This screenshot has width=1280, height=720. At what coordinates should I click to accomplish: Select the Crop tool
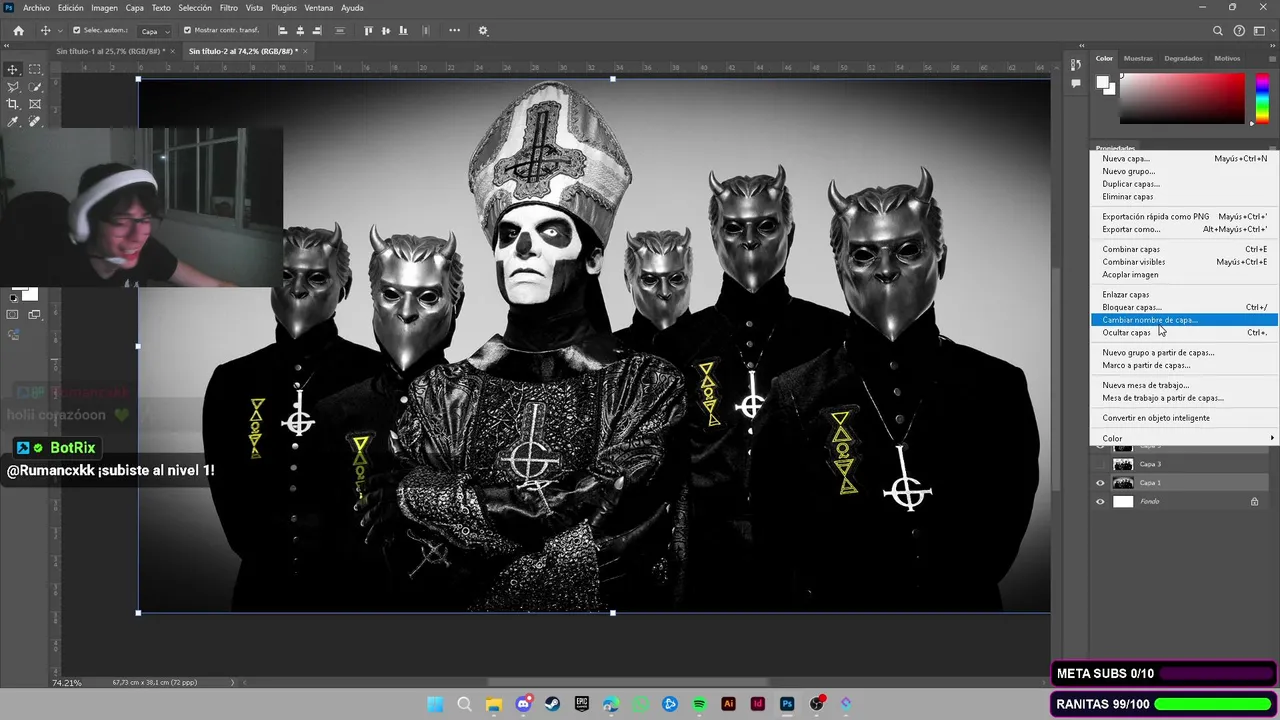[x=13, y=104]
